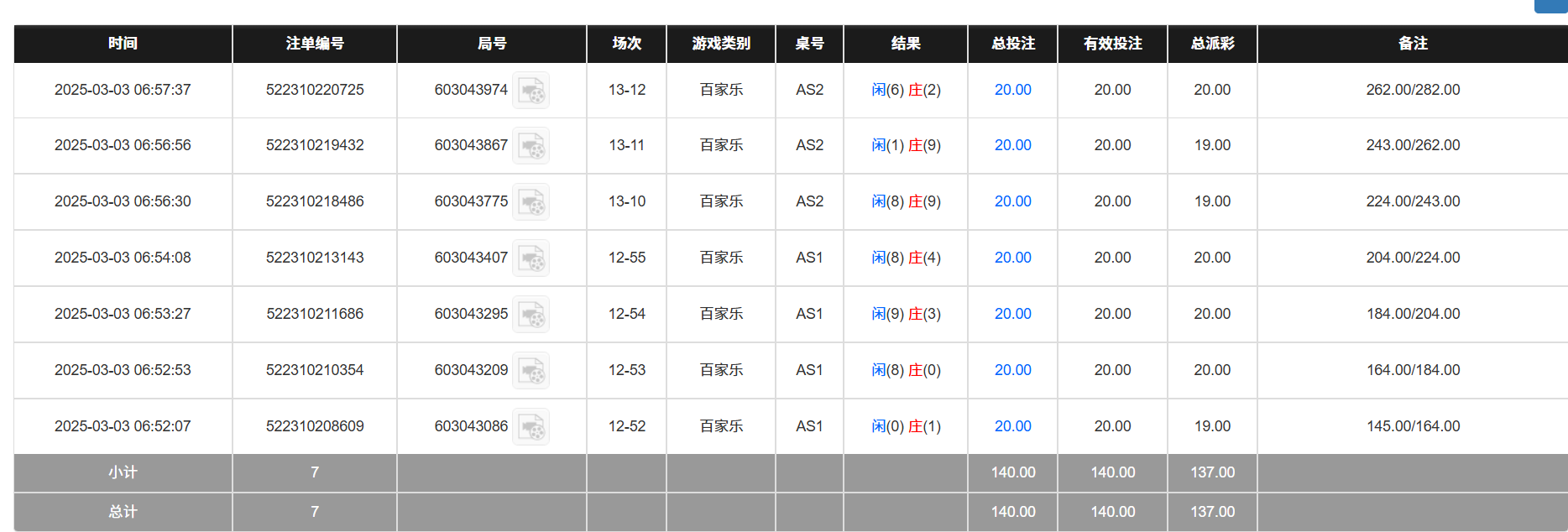Click the 时间 column header
1568x532 pixels.
122,44
